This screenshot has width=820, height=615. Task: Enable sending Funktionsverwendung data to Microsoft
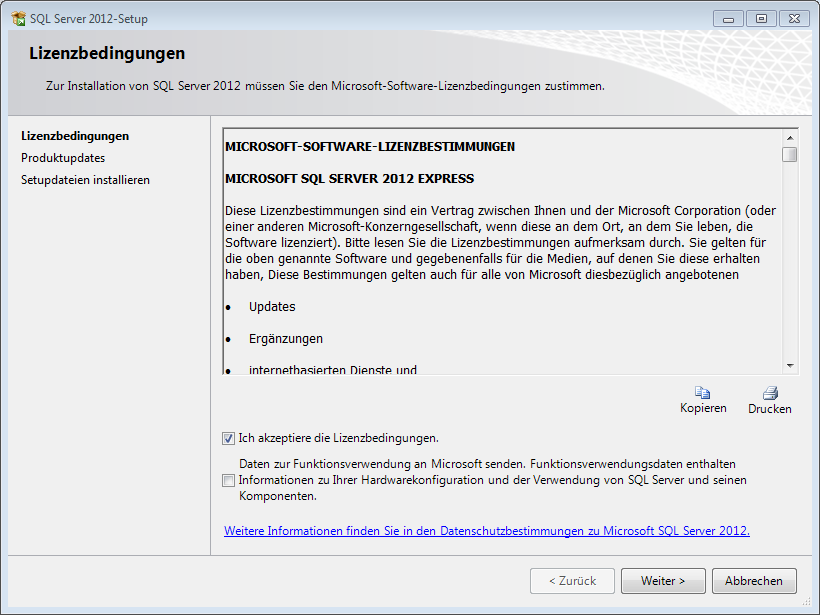coord(229,480)
